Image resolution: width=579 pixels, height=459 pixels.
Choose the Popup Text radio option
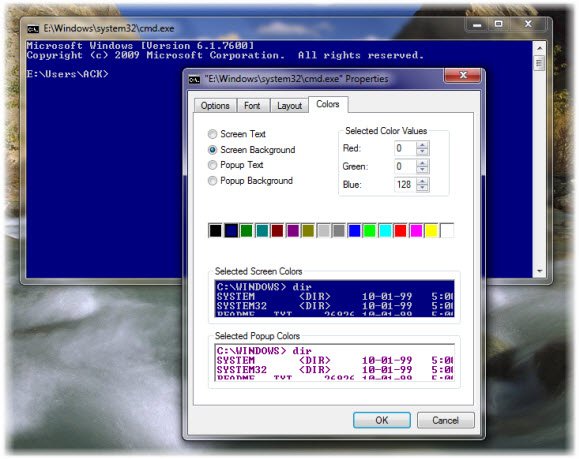pos(212,165)
